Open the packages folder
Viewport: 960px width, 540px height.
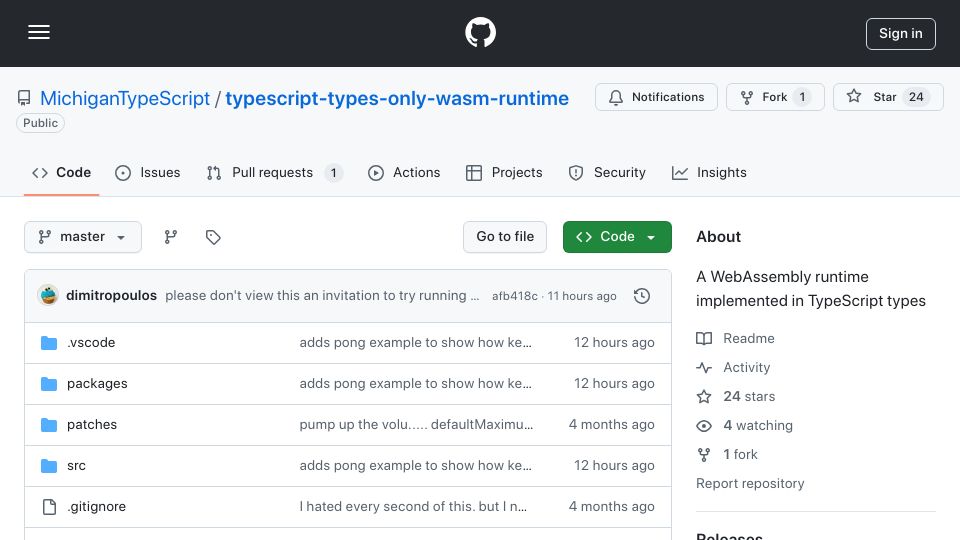coord(97,384)
